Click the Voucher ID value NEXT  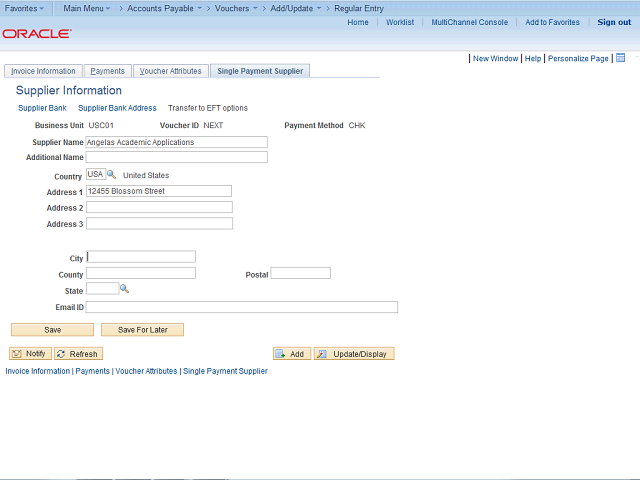[x=213, y=125]
